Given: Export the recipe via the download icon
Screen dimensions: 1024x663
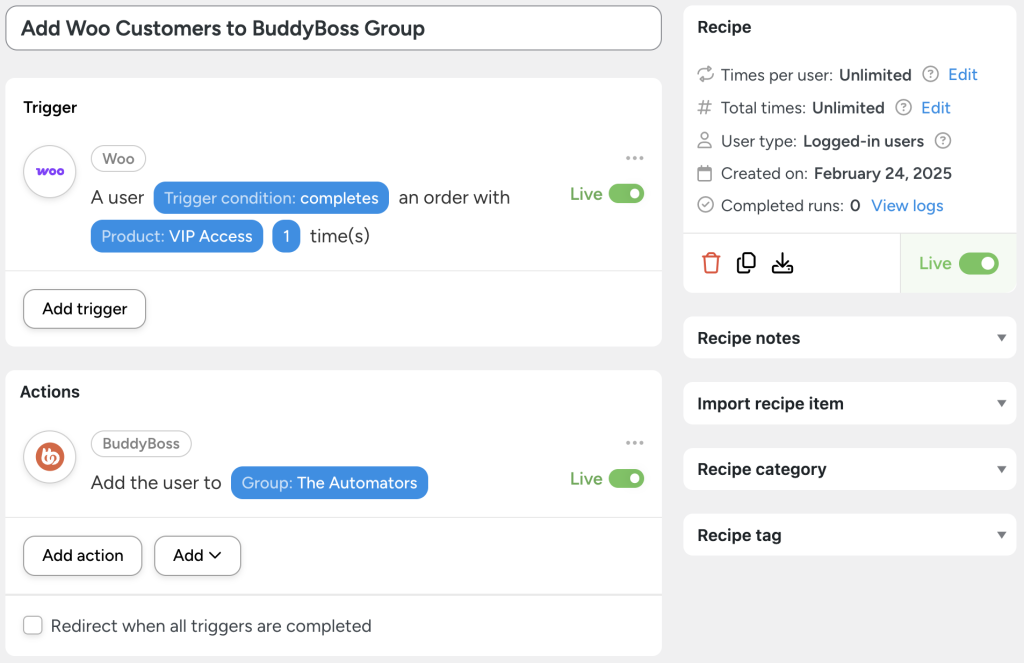Looking at the screenshot, I should point(782,262).
